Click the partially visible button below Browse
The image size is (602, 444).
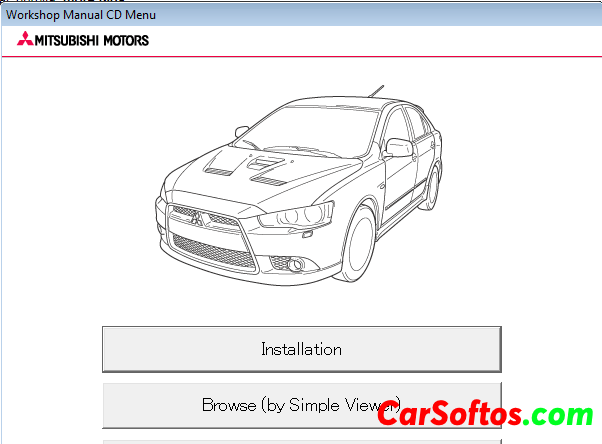[x=301, y=440]
